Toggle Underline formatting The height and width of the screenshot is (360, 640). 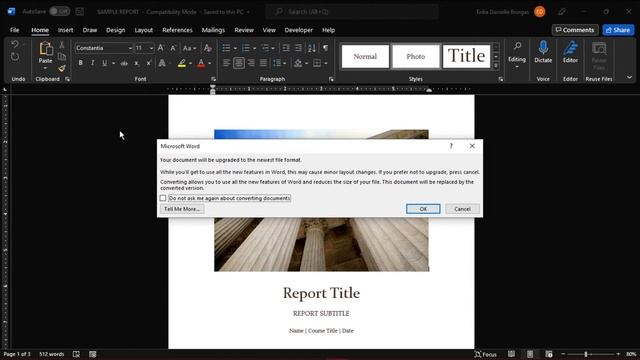(104, 63)
